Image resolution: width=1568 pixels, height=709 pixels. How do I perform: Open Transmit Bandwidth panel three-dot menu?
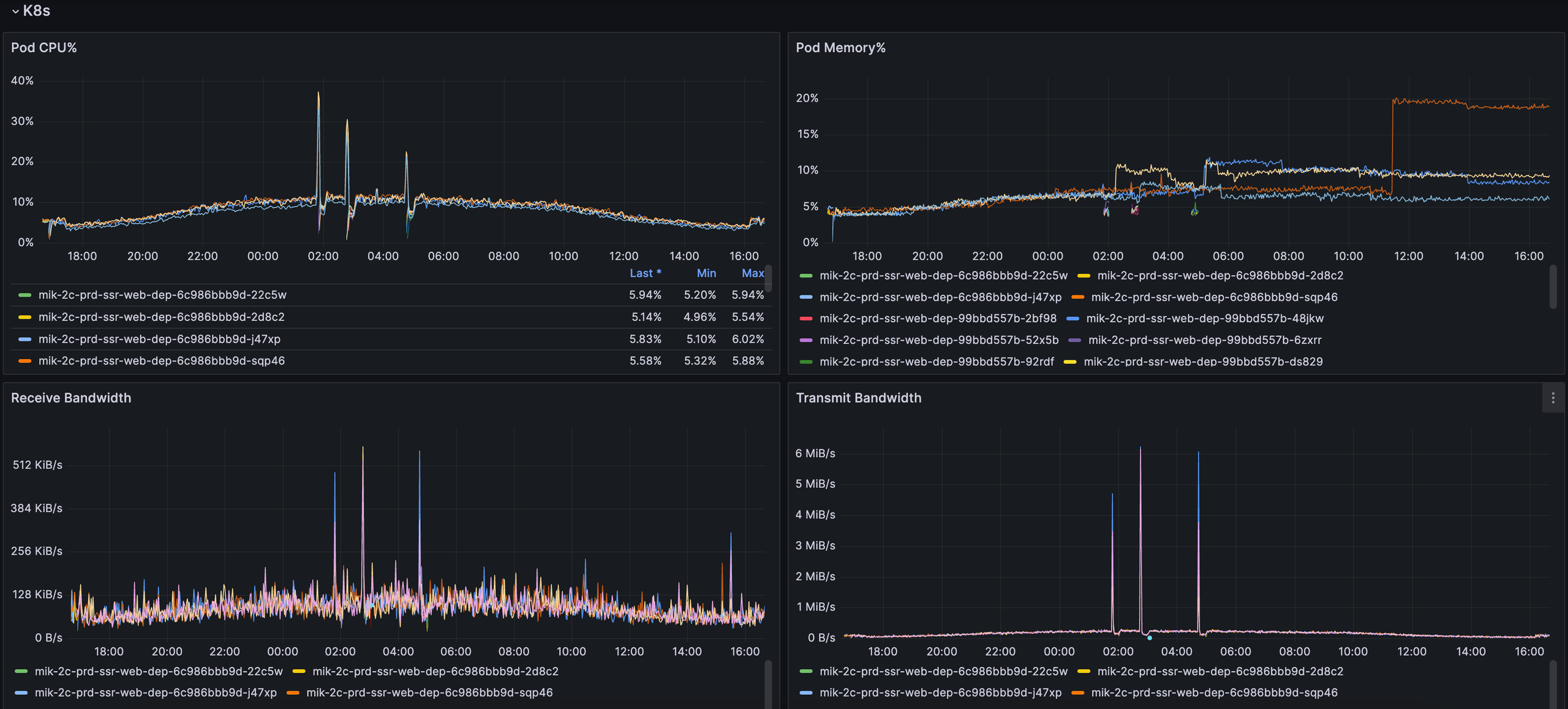1553,398
